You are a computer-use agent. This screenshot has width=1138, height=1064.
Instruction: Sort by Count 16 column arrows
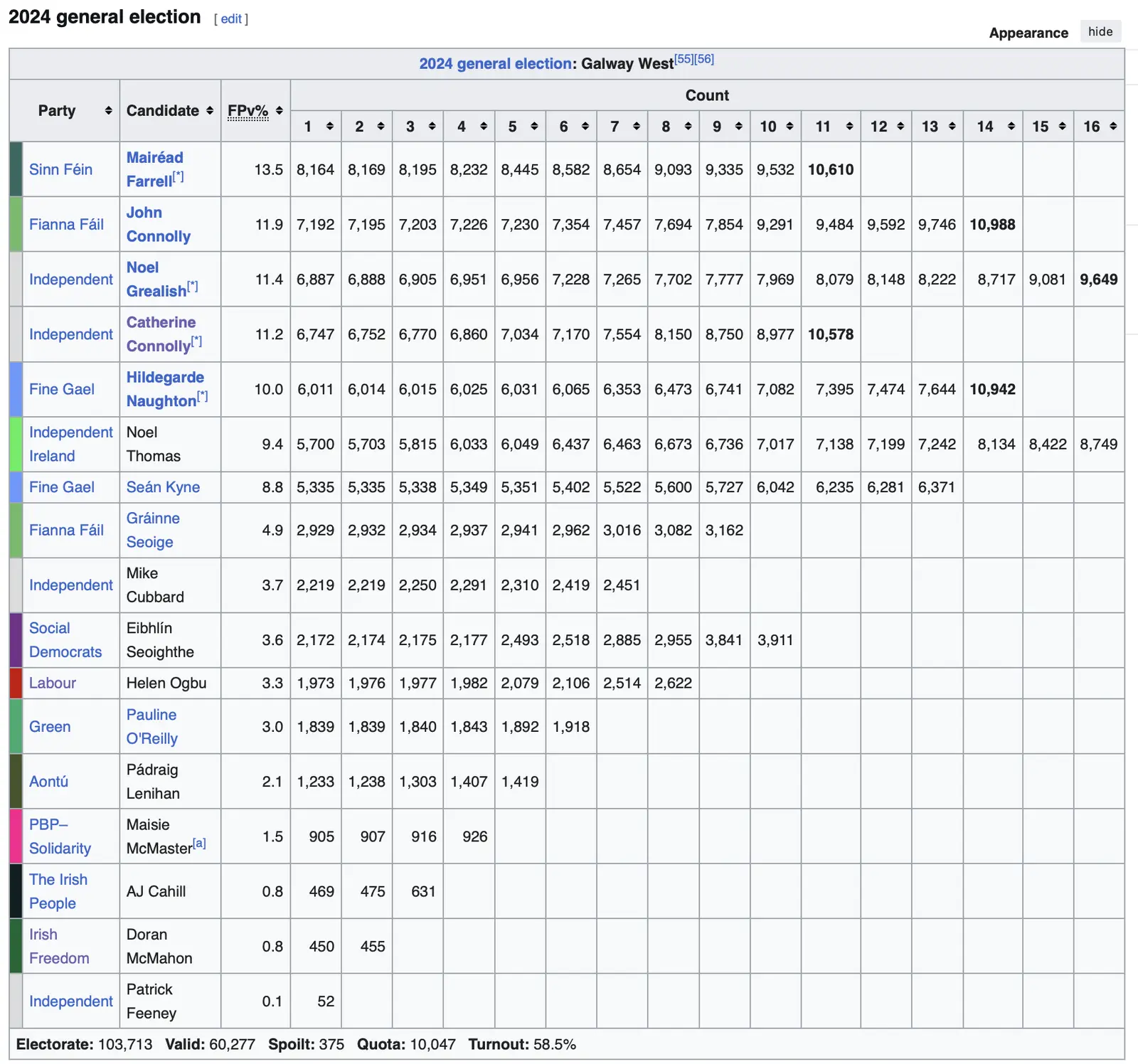1113,127
